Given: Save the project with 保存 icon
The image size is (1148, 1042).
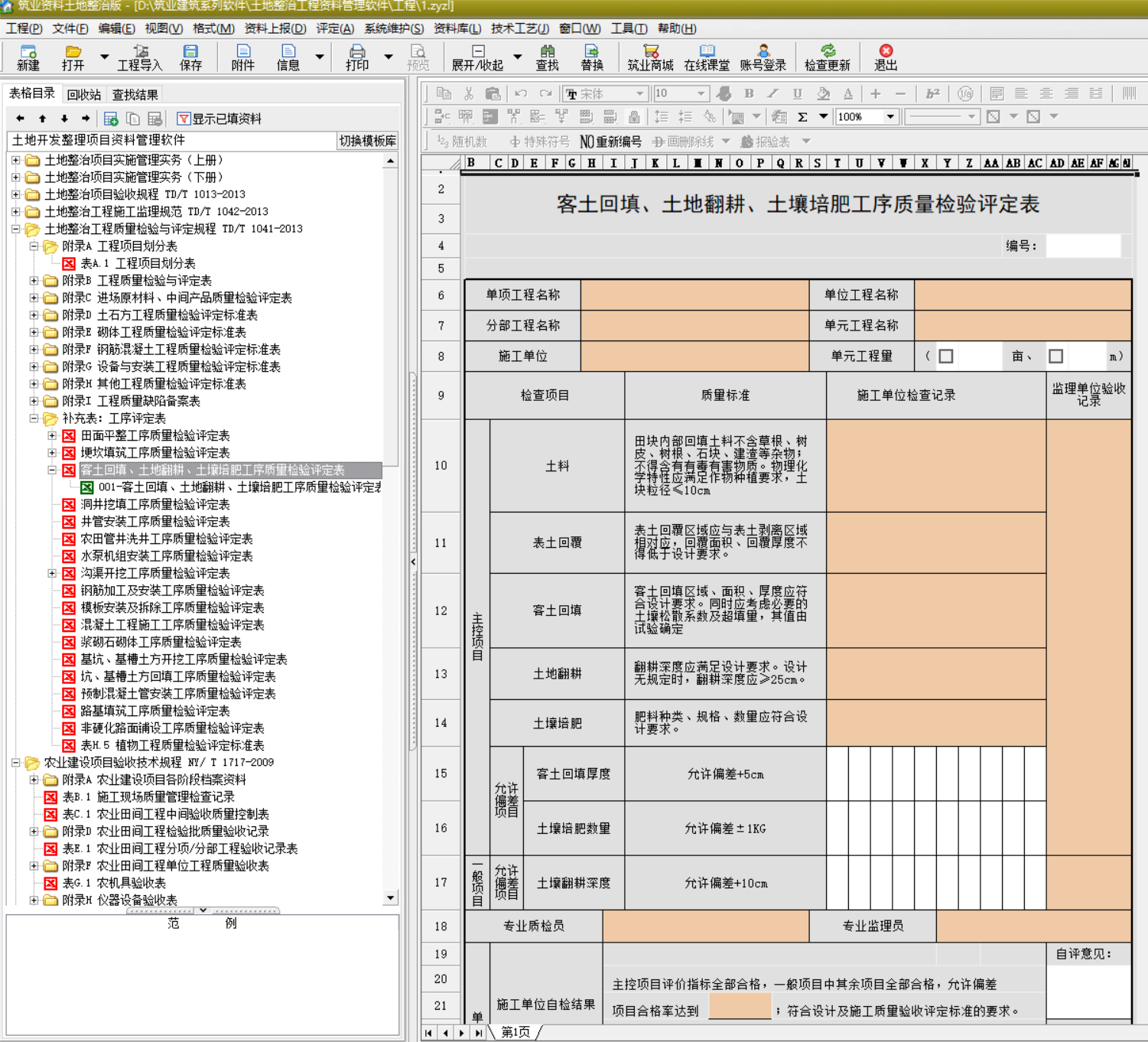Looking at the screenshot, I should [x=190, y=57].
